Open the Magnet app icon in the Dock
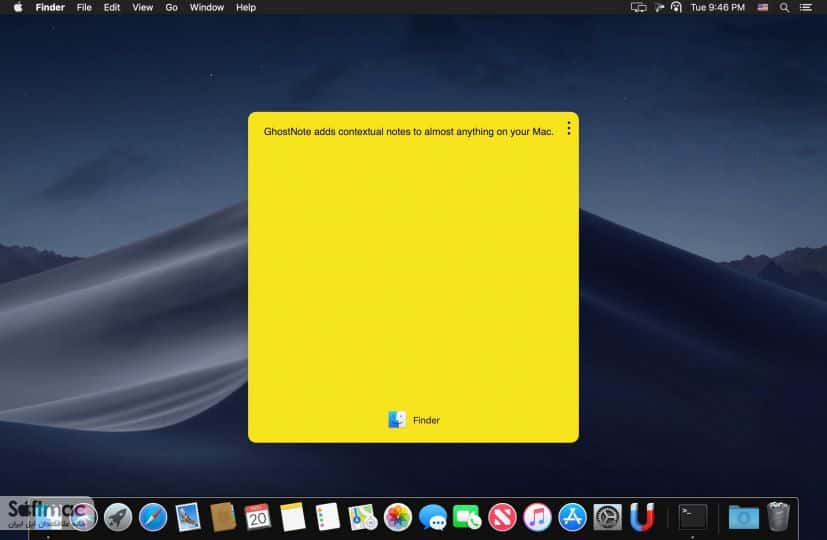The width and height of the screenshot is (827, 540). click(642, 517)
